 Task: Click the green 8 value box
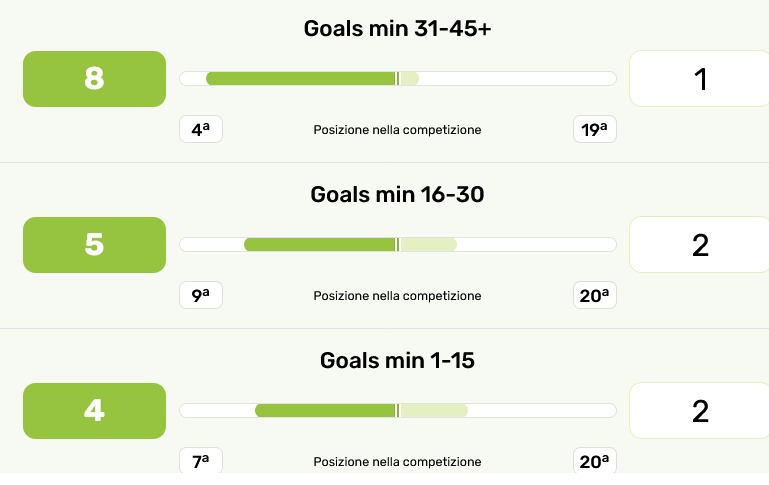tap(94, 79)
